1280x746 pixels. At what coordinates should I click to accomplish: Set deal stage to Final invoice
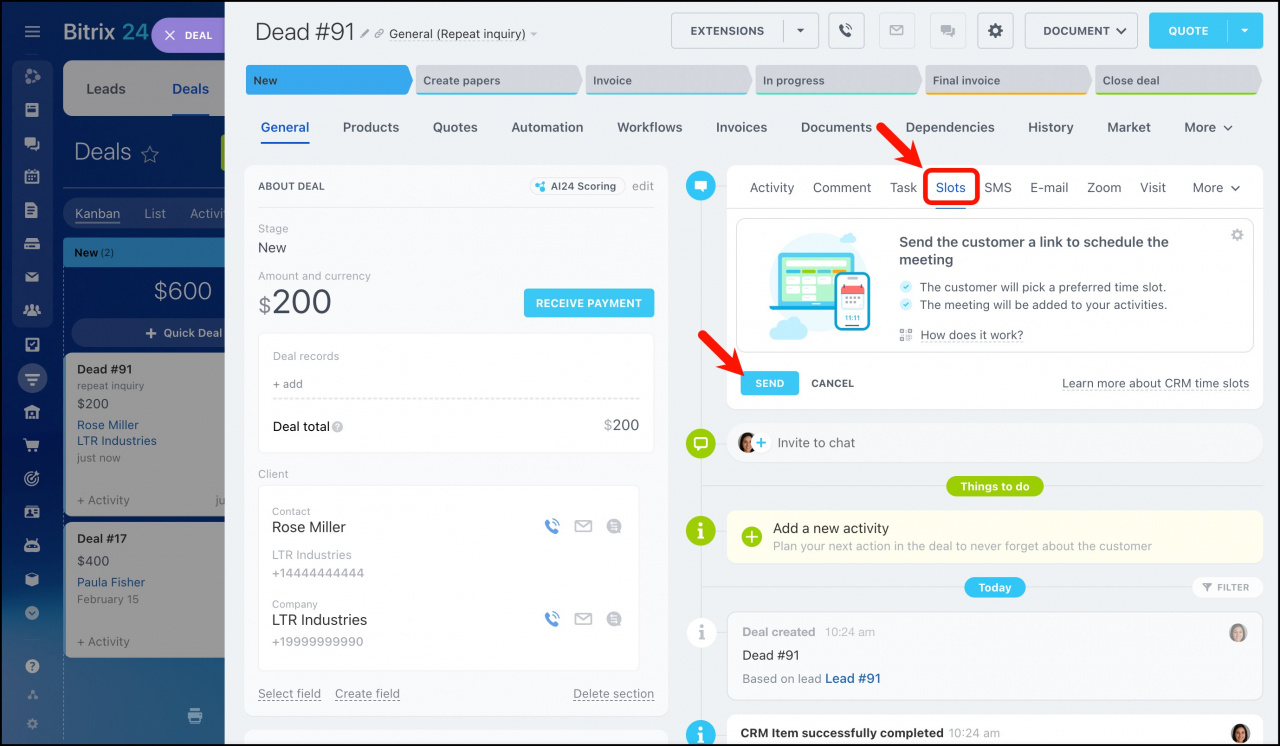click(1007, 80)
